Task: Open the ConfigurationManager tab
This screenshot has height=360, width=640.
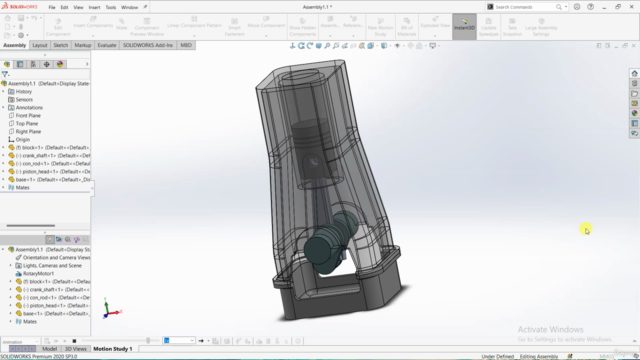Action: [x=33, y=64]
